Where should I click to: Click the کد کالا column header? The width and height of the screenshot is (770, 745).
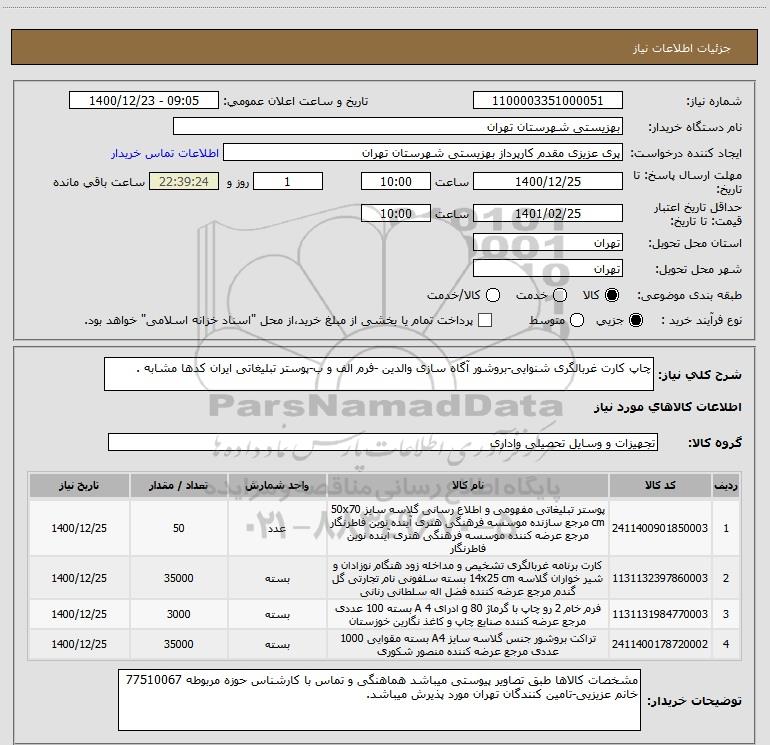click(660, 486)
